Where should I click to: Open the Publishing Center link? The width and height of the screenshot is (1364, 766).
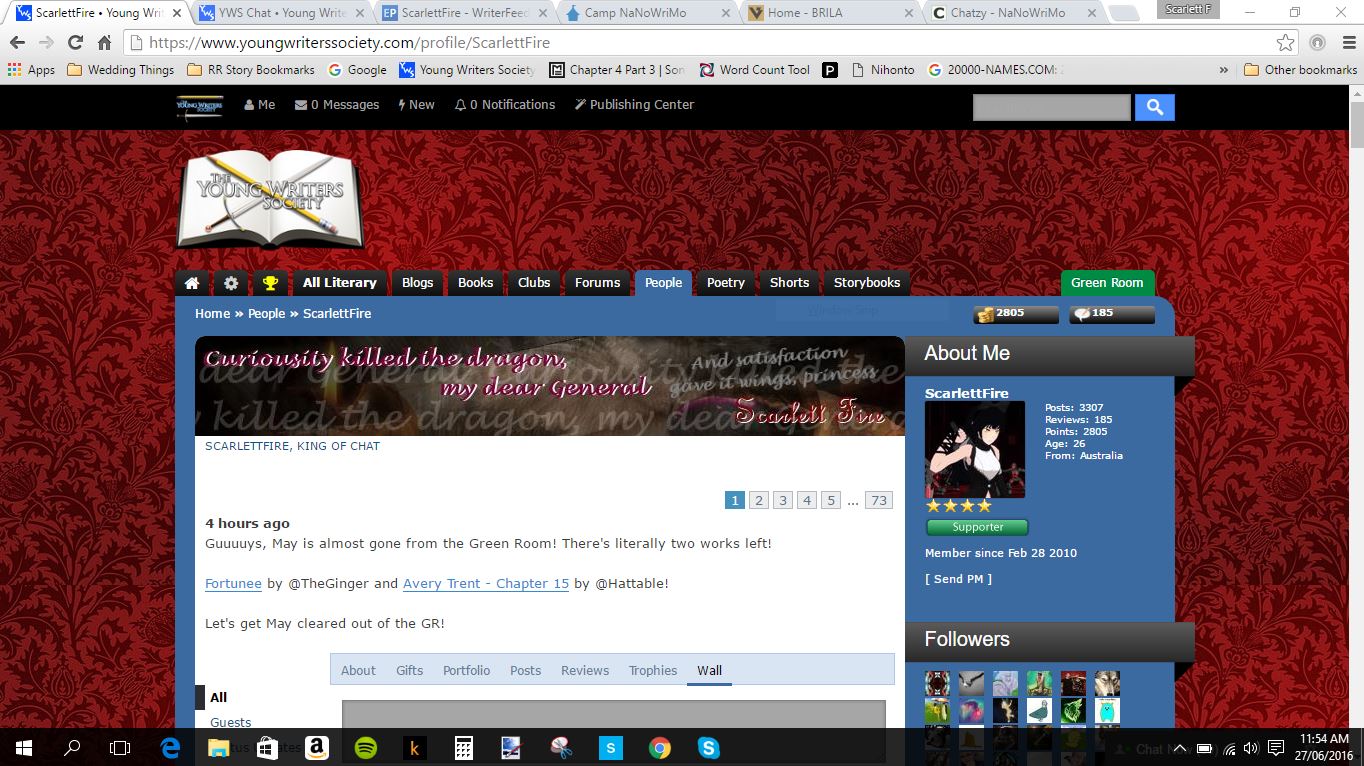[634, 105]
